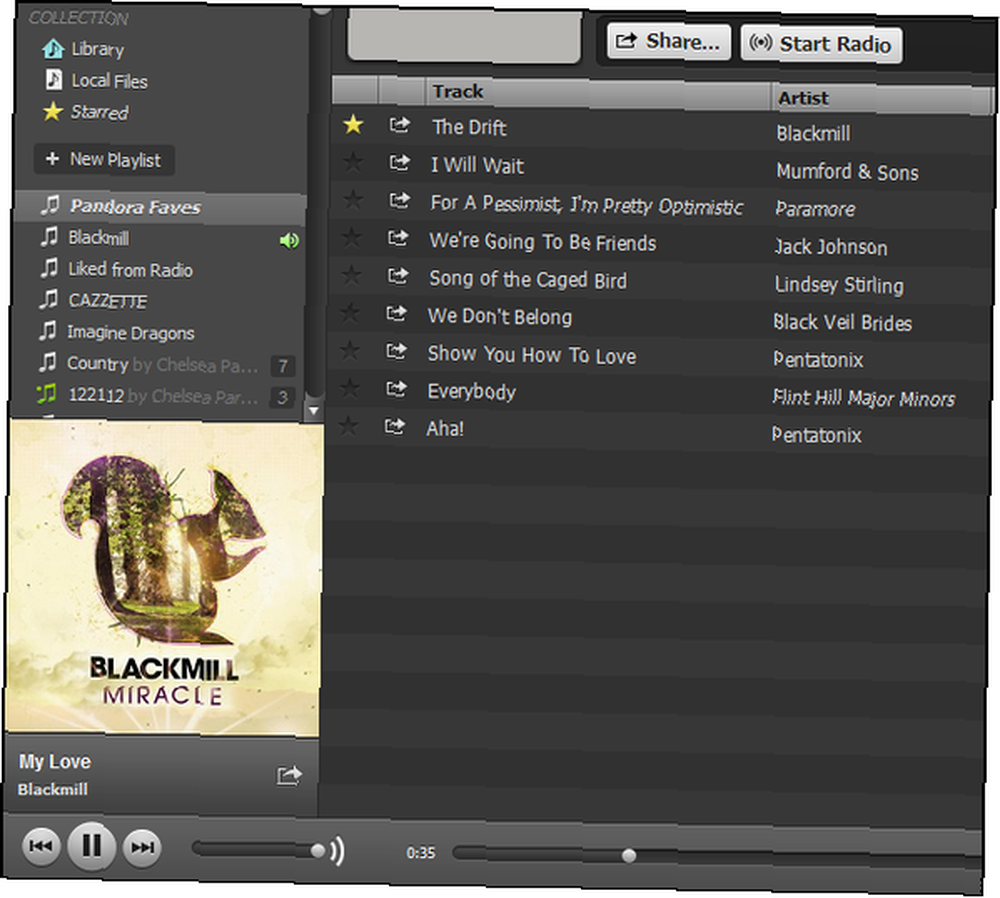Image resolution: width=1000 pixels, height=898 pixels.
Task: Click Start Radio
Action: [x=821, y=44]
